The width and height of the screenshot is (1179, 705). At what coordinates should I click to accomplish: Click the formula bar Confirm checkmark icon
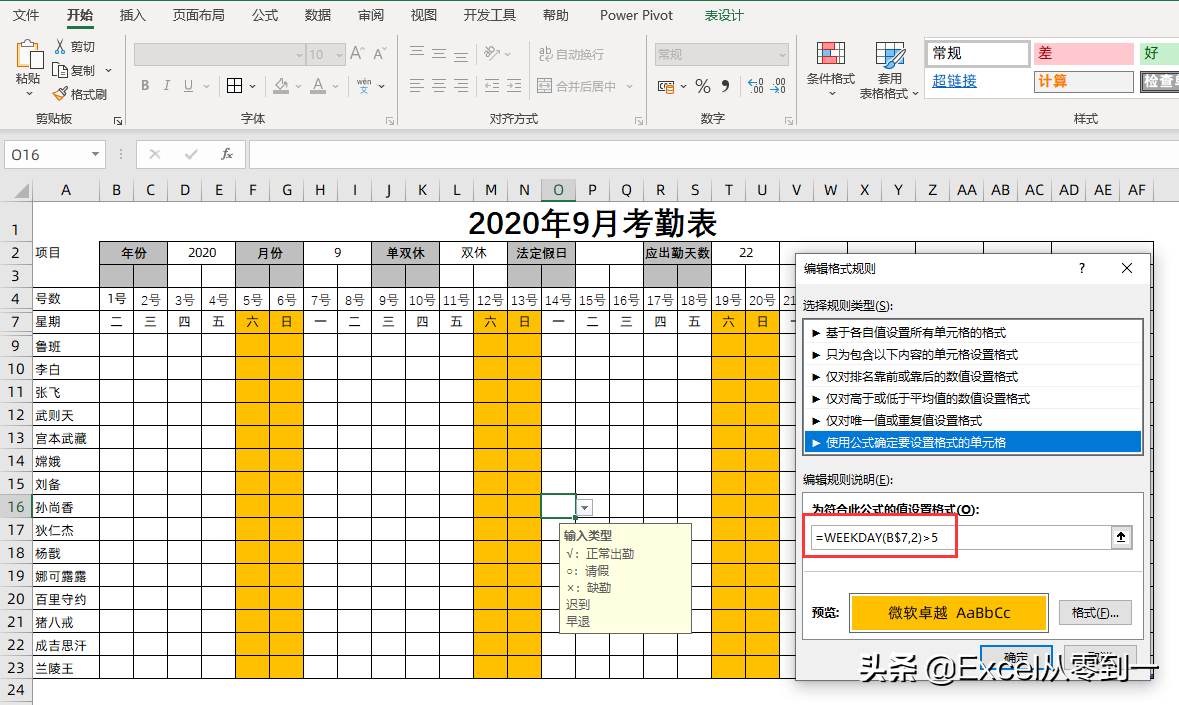pyautogui.click(x=191, y=154)
